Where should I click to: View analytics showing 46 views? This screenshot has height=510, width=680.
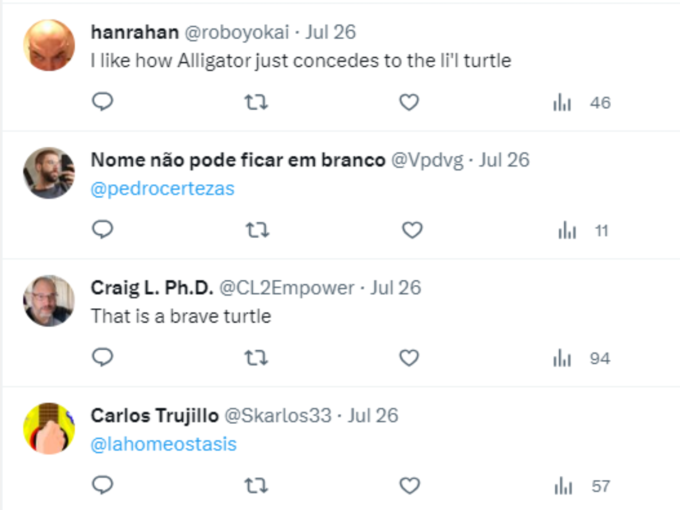(582, 103)
